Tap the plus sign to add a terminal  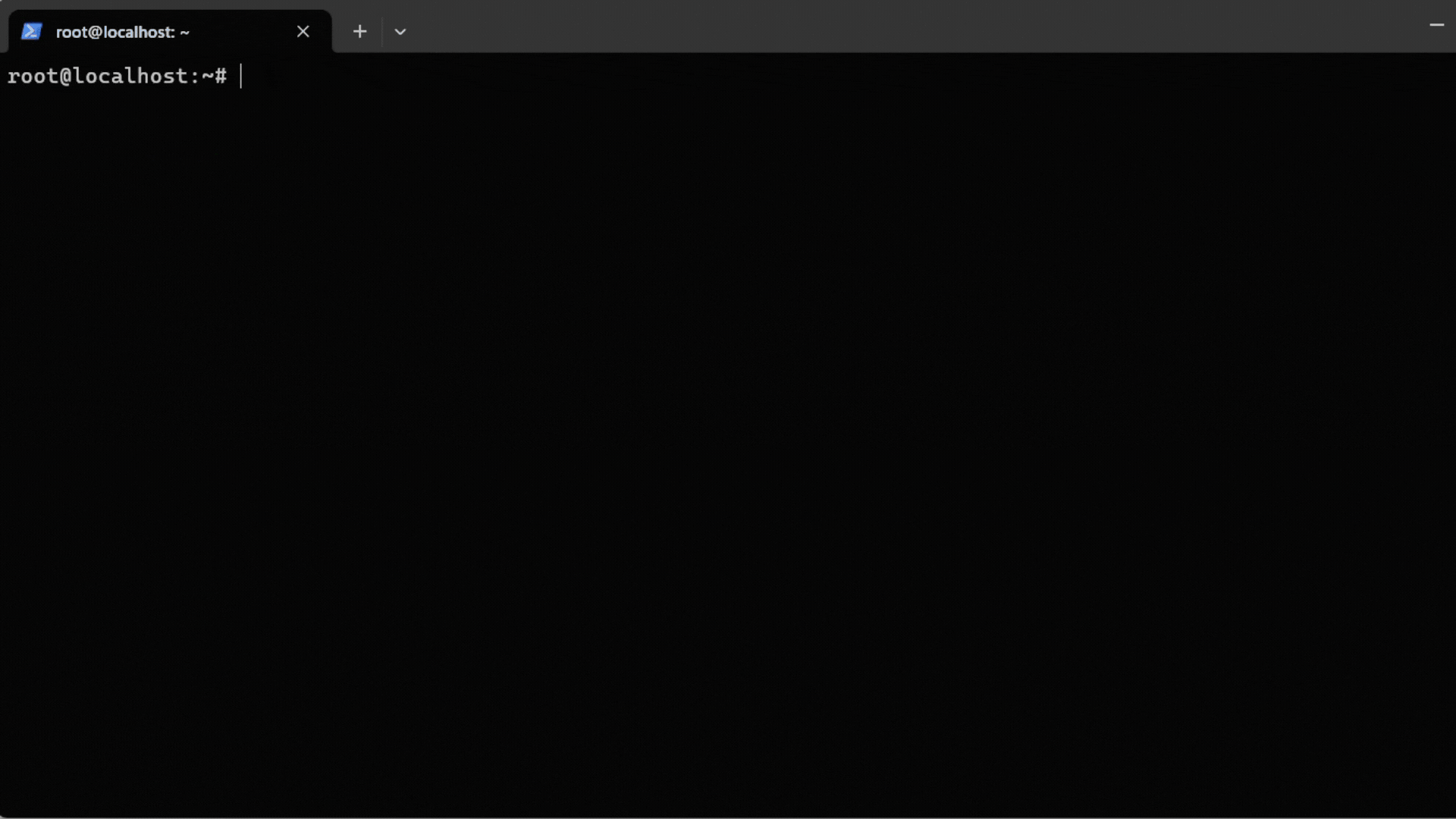[x=359, y=31]
